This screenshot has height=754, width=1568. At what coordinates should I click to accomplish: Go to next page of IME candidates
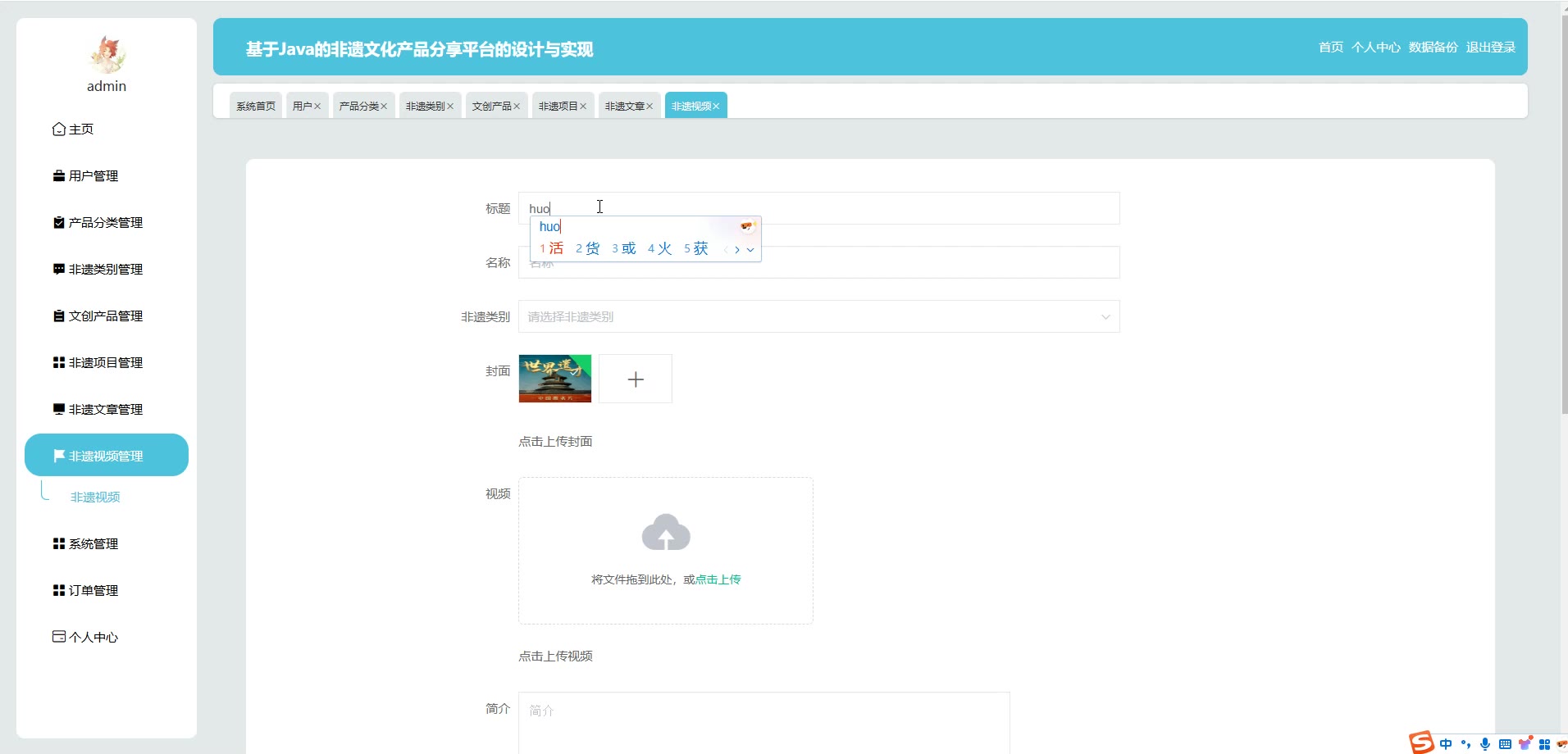(737, 250)
